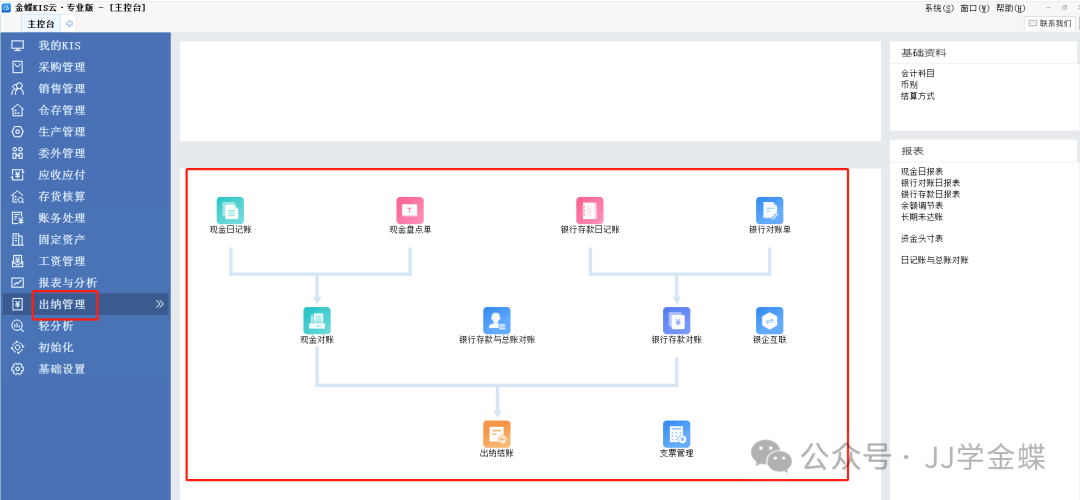Open 银行存款与总账对账 icon
1080x500 pixels.
(x=497, y=321)
